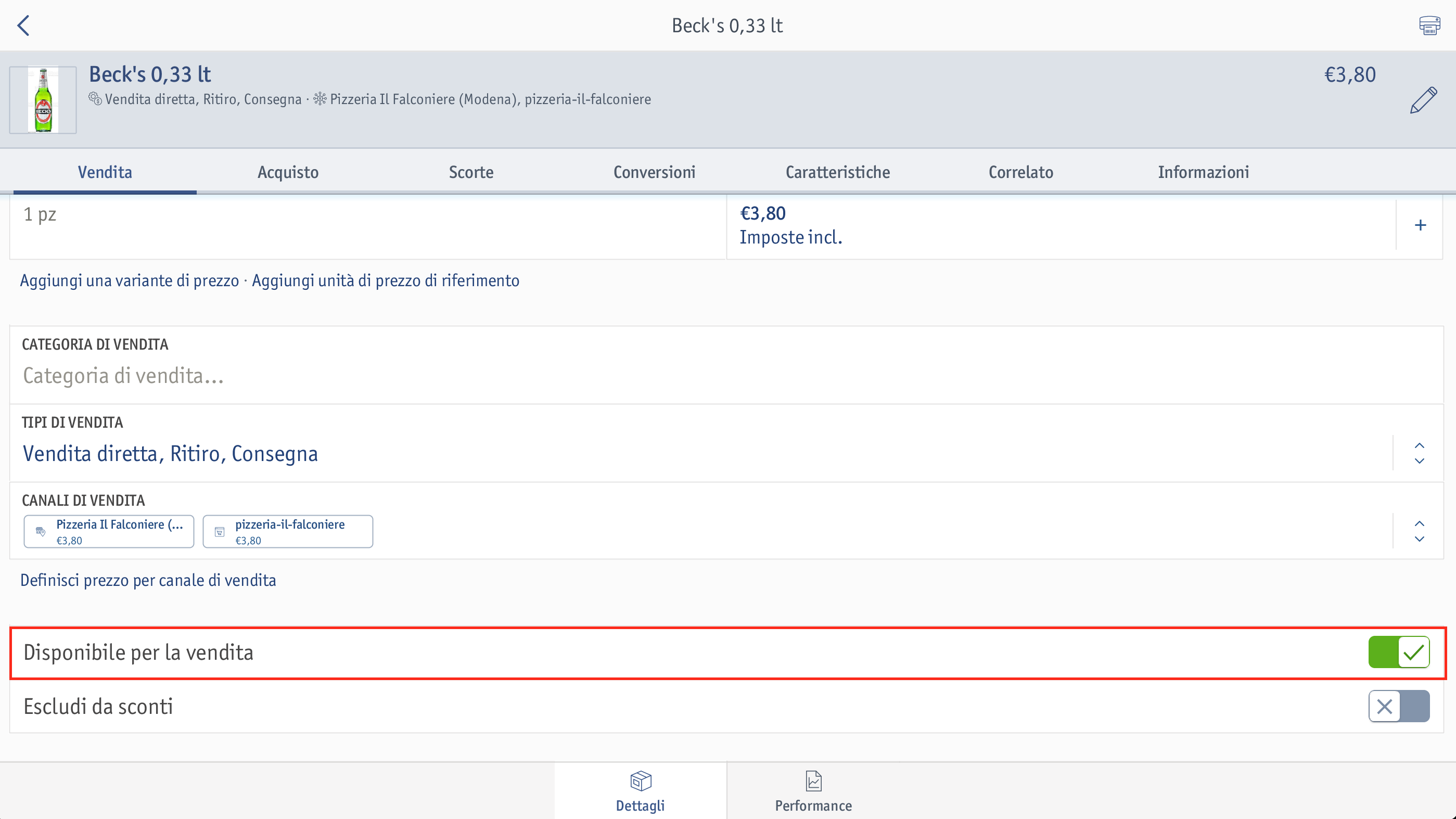Open the Caratteristiche tab
1456x819 pixels.
(x=838, y=172)
